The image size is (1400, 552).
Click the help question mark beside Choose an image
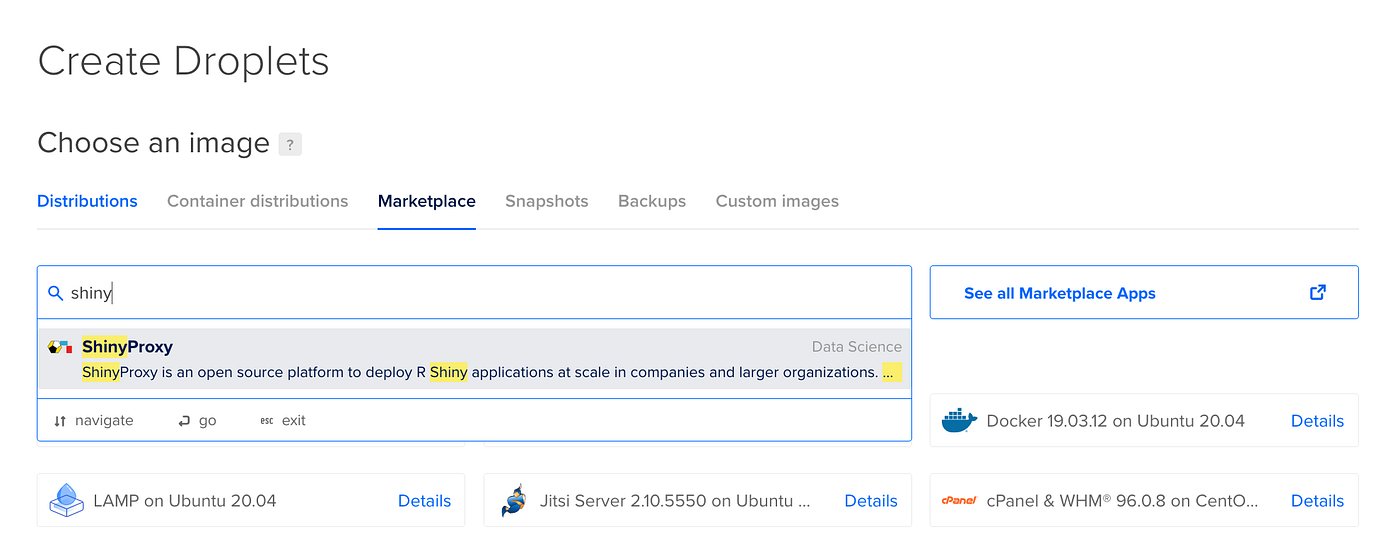(290, 144)
